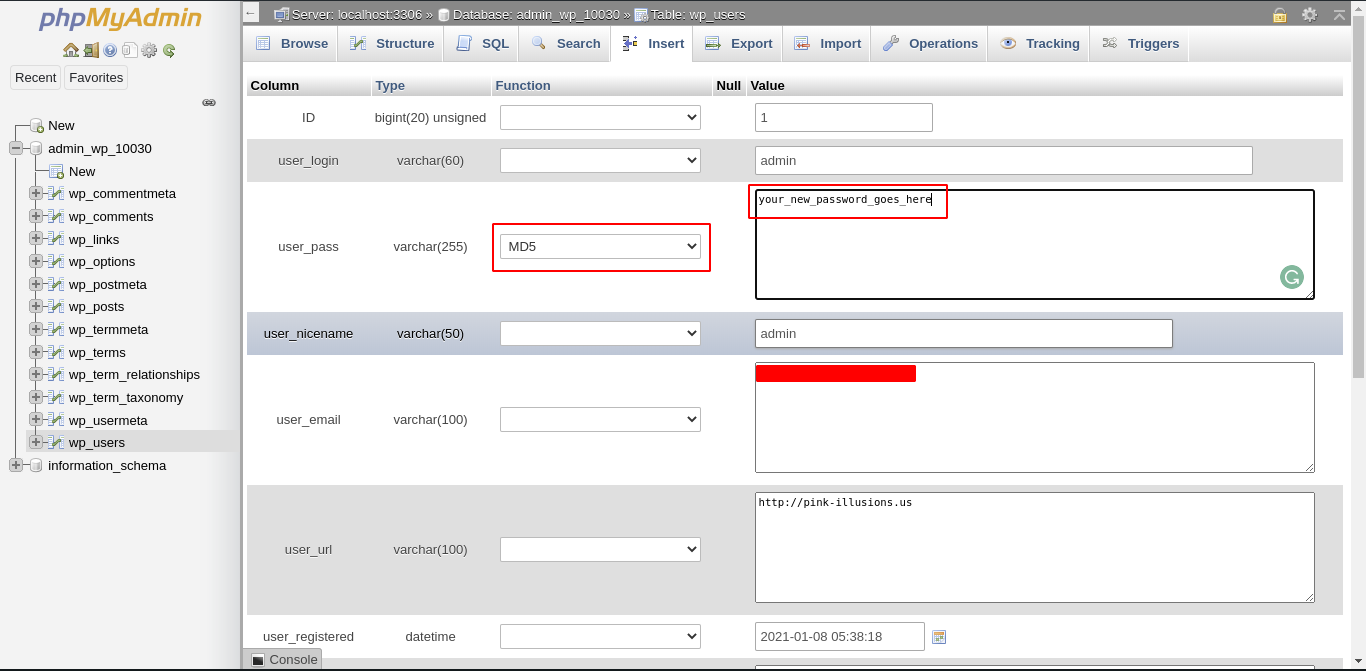1366x671 pixels.
Task: Open navigation panel settings gear icon
Action: pos(149,50)
